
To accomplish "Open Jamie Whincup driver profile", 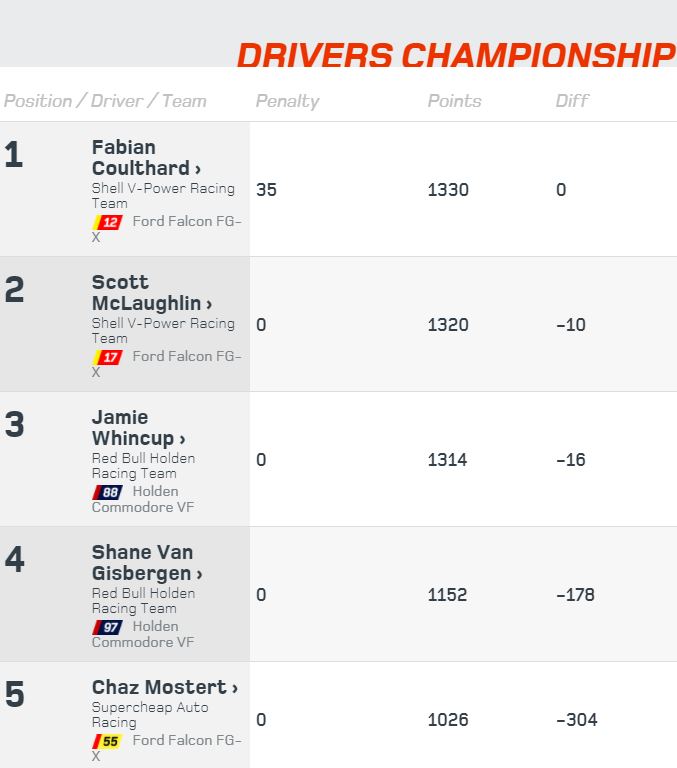I will click(138, 428).
